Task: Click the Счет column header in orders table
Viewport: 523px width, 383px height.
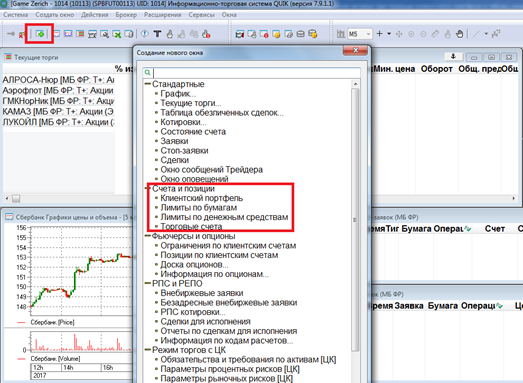Action: click(495, 229)
